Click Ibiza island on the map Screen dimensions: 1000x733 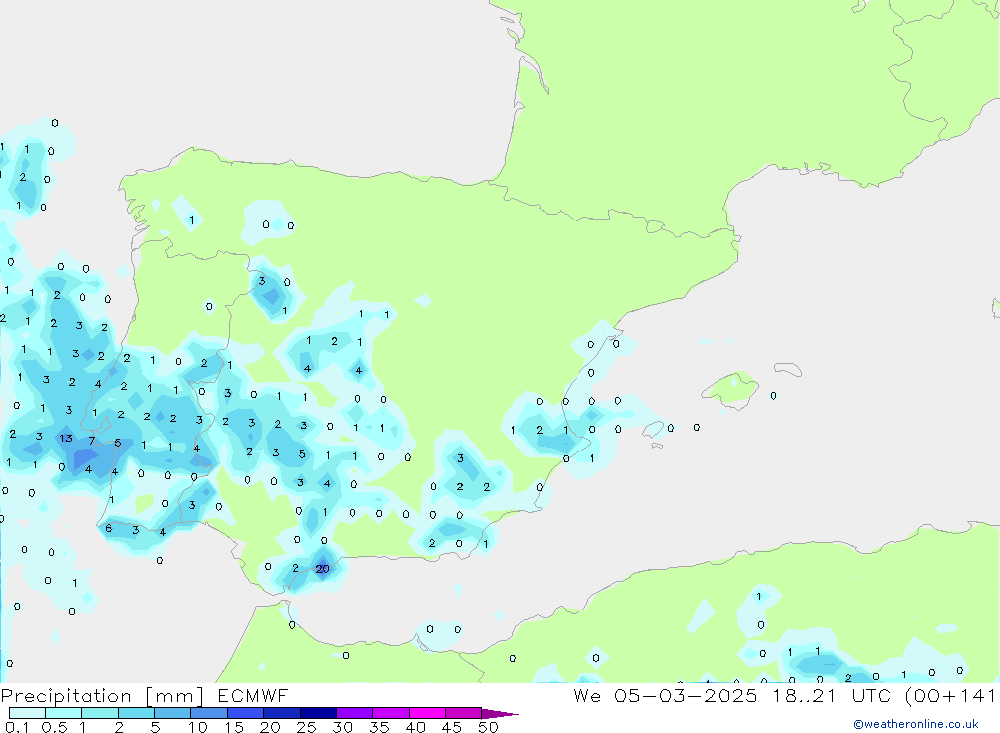pyautogui.click(x=654, y=430)
